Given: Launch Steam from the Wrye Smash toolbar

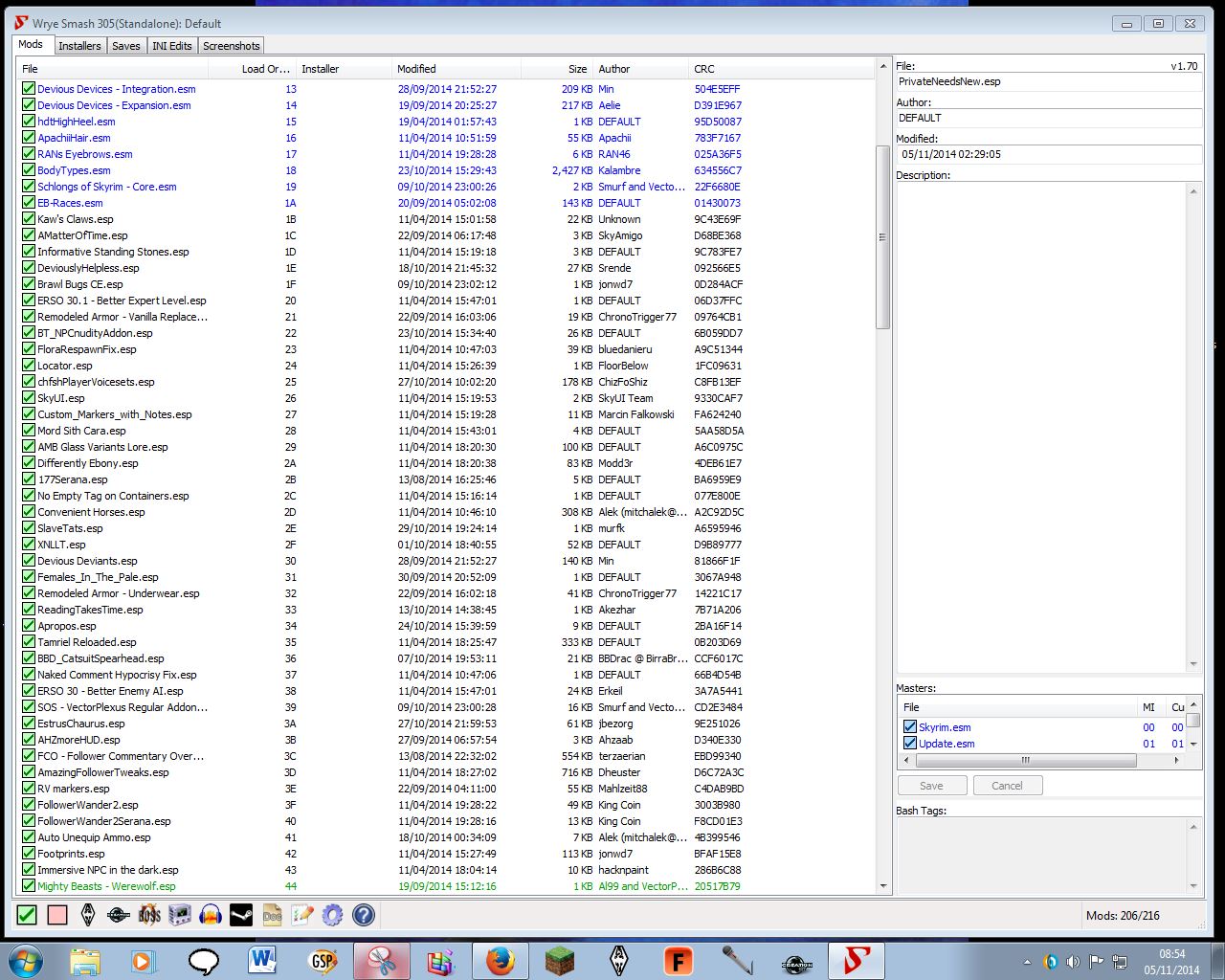Looking at the screenshot, I should point(241,915).
